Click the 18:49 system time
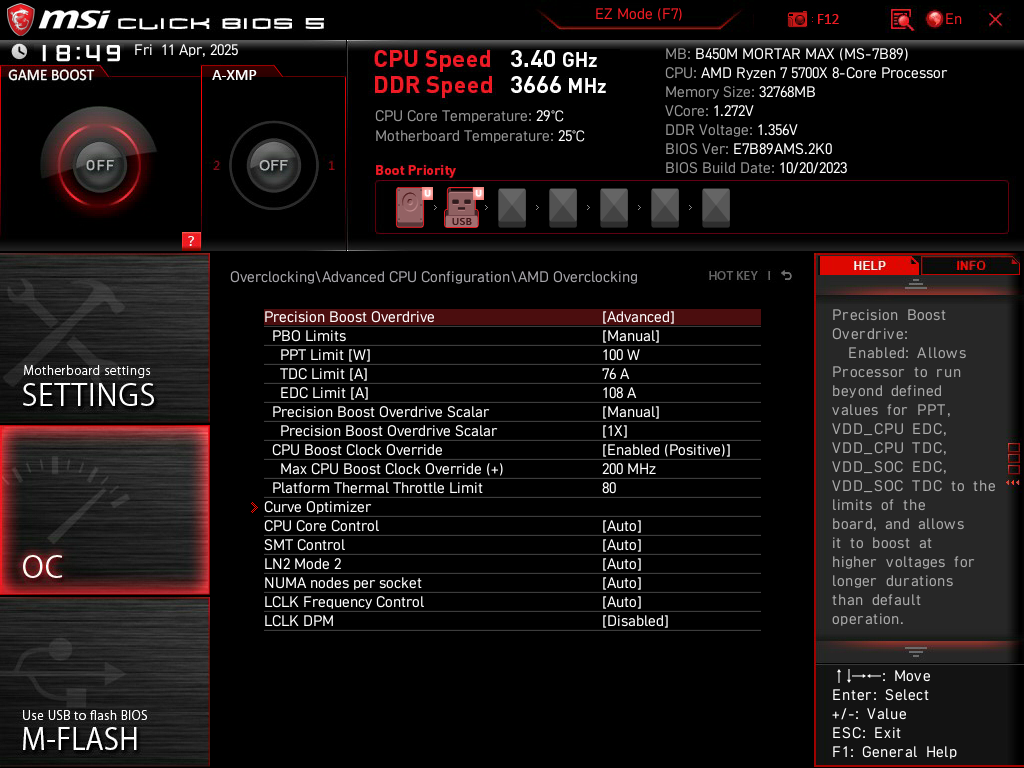 [80, 52]
